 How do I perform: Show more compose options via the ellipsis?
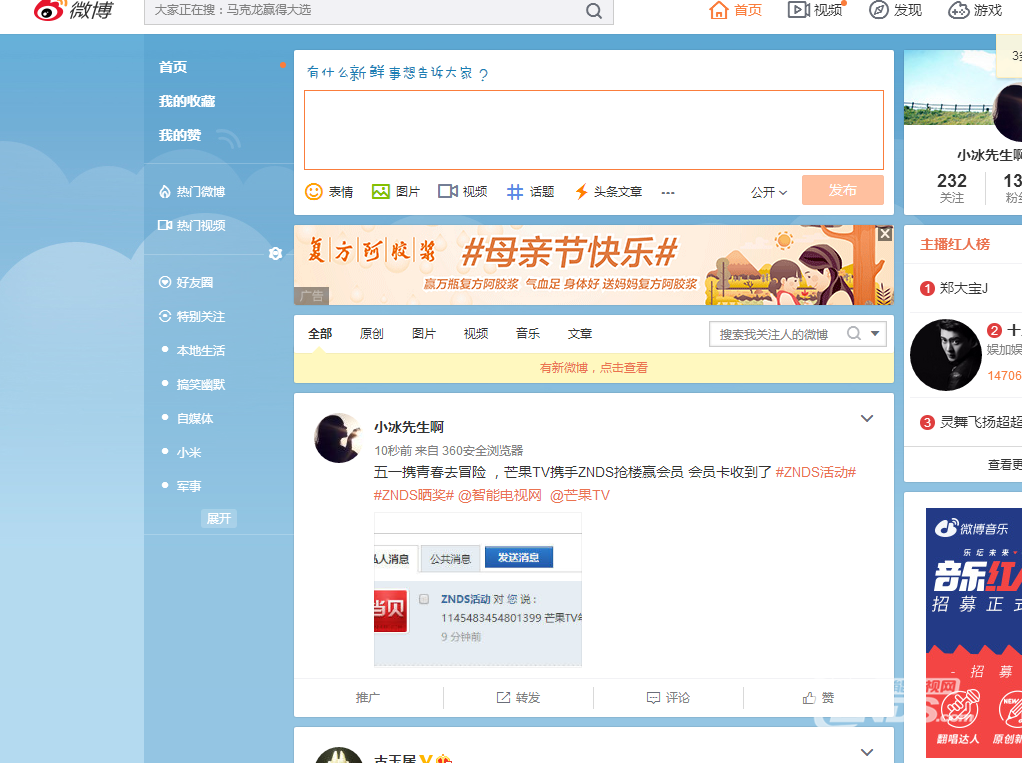click(668, 192)
